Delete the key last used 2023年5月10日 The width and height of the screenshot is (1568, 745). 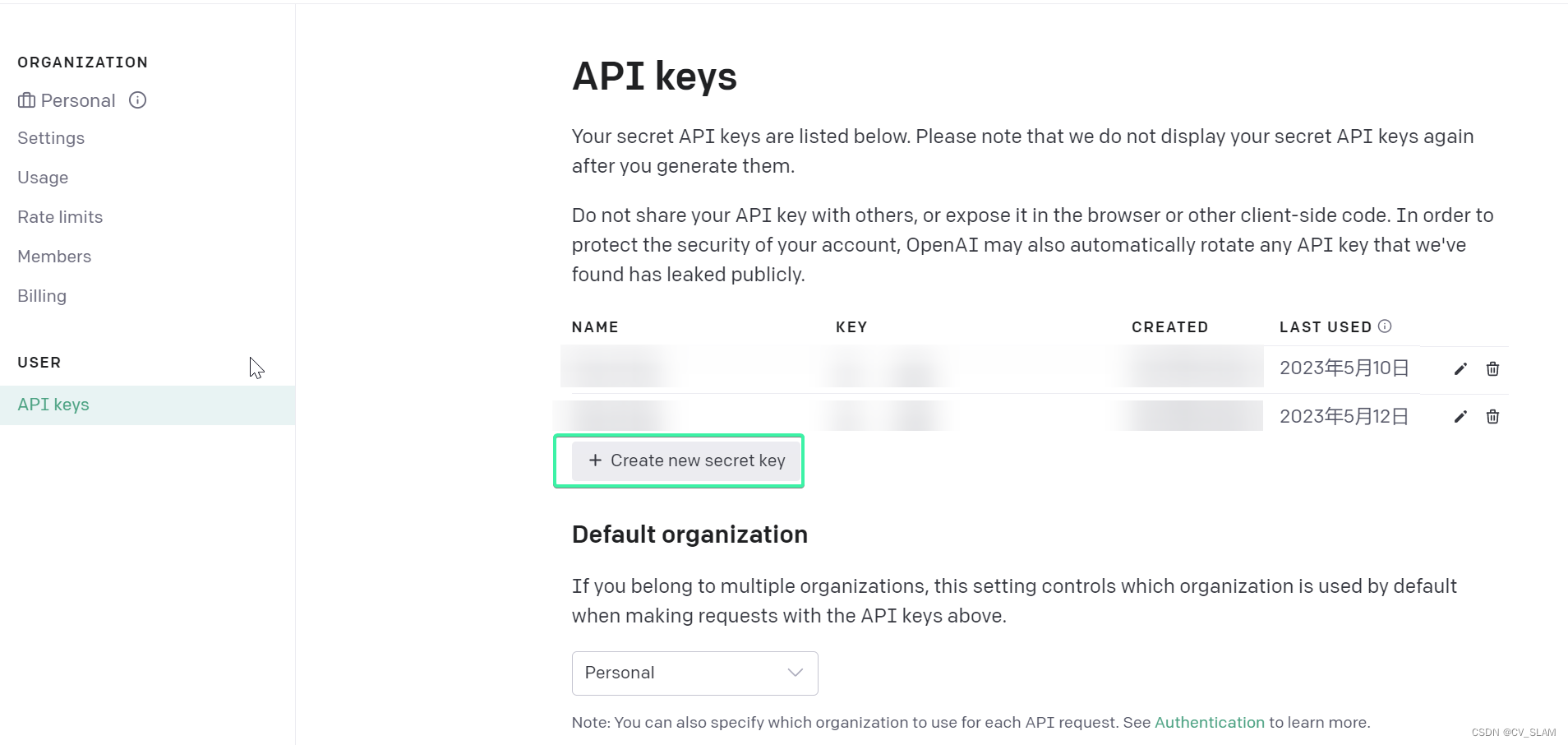[x=1492, y=369]
